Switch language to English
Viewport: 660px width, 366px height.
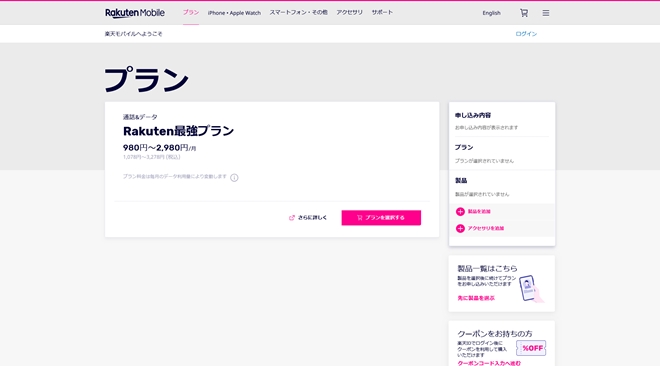tap(491, 13)
